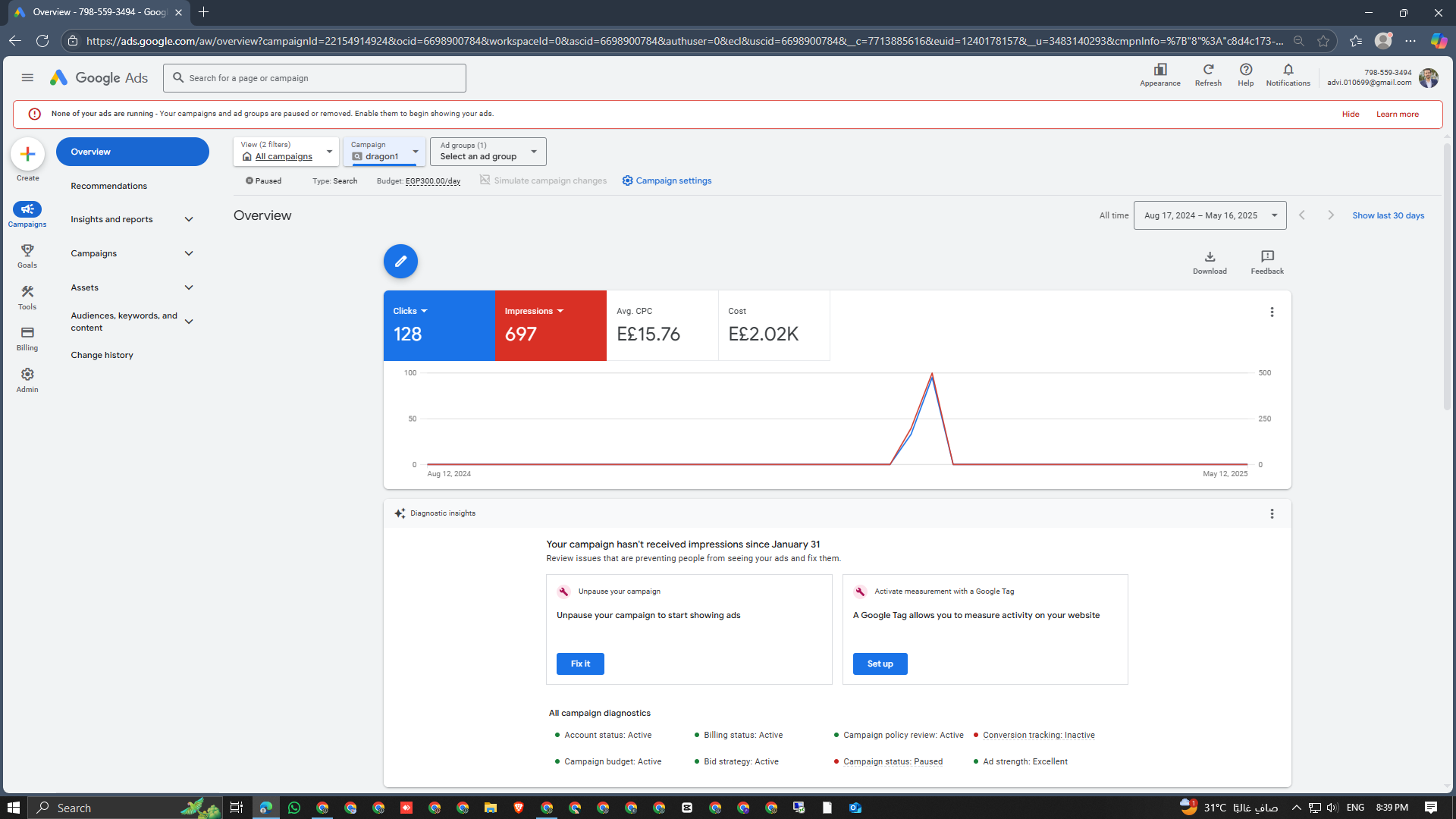Click the search for page or campaign field
Screen dimensions: 1456x819
(315, 78)
